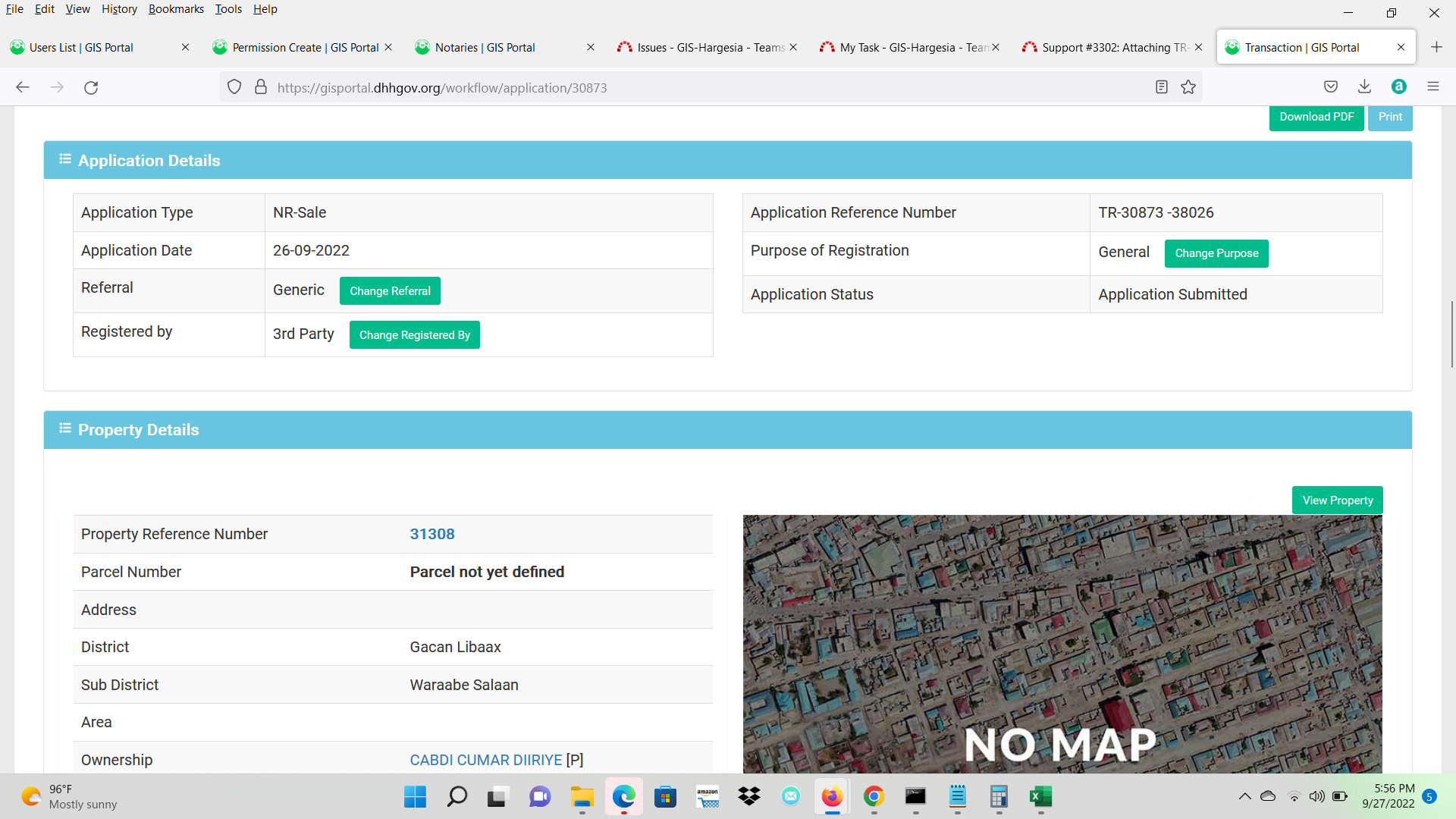This screenshot has width=1456, height=819.
Task: Reload the current page
Action: [91, 87]
